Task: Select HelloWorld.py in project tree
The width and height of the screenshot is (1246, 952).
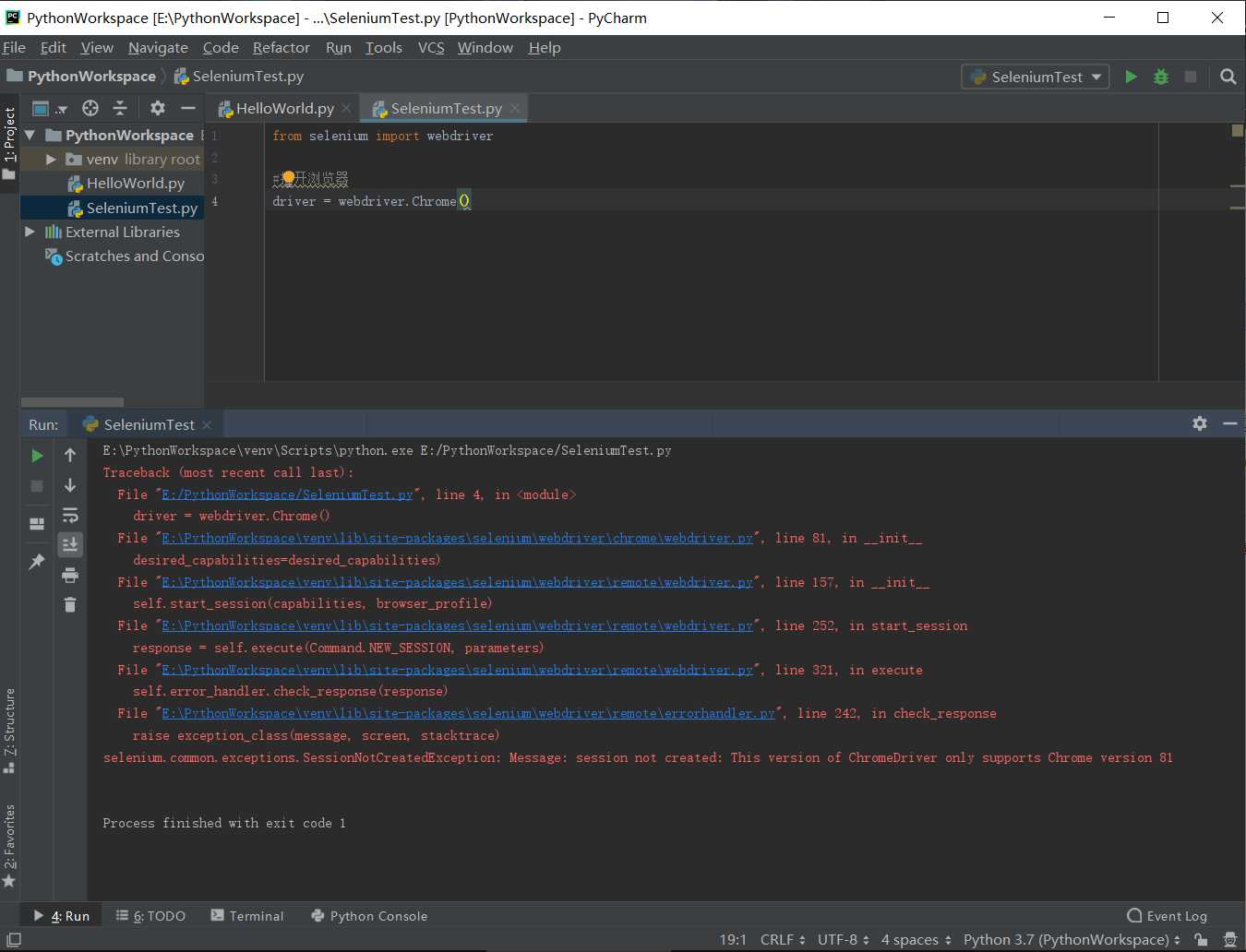Action: 126,184
